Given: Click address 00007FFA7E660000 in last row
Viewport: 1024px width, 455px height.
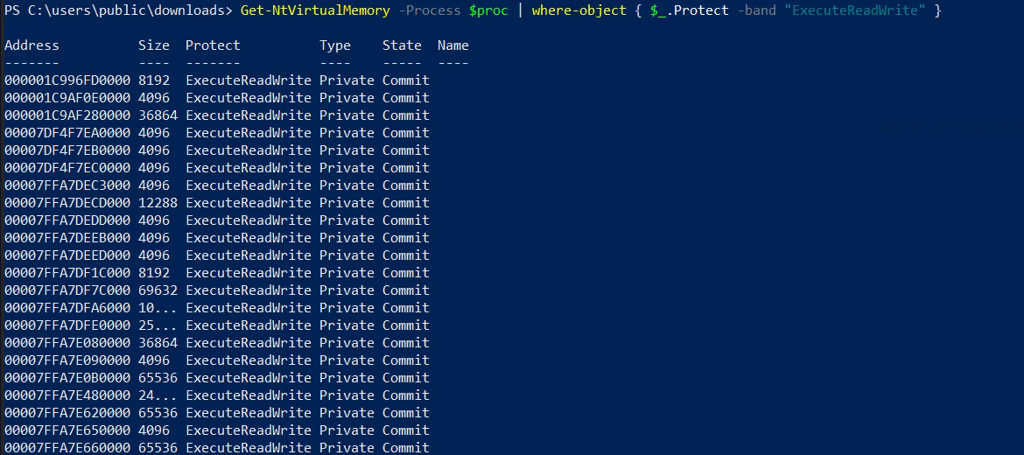Looking at the screenshot, I should coord(67,448).
